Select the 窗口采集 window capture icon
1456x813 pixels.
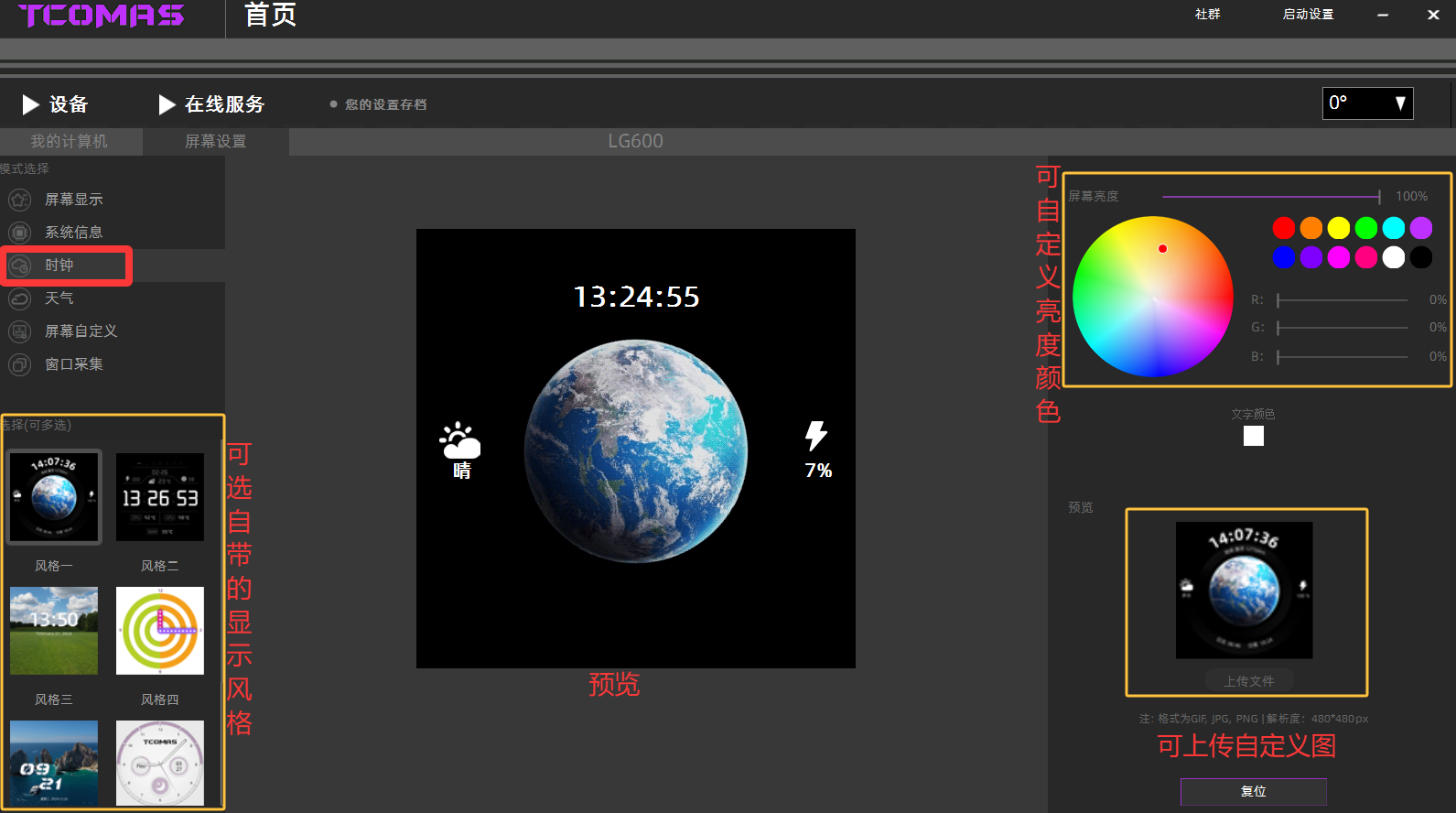click(19, 364)
